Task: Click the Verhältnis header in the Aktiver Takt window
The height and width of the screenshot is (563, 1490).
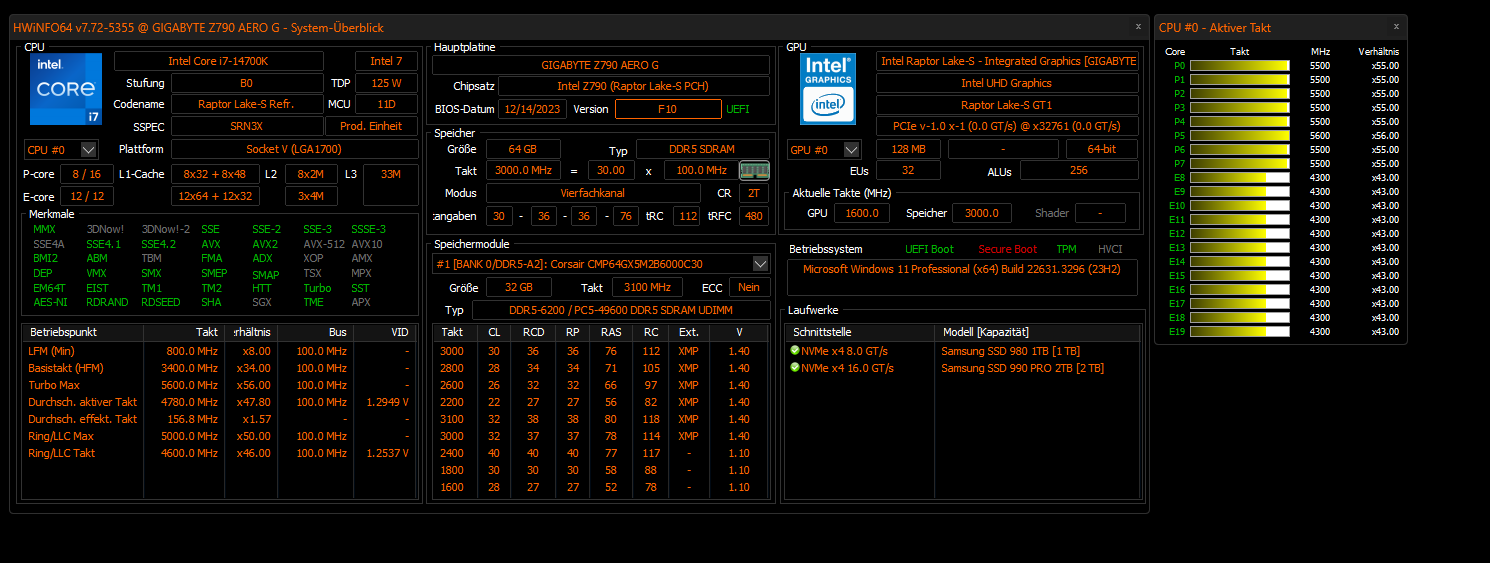Action: click(1379, 51)
